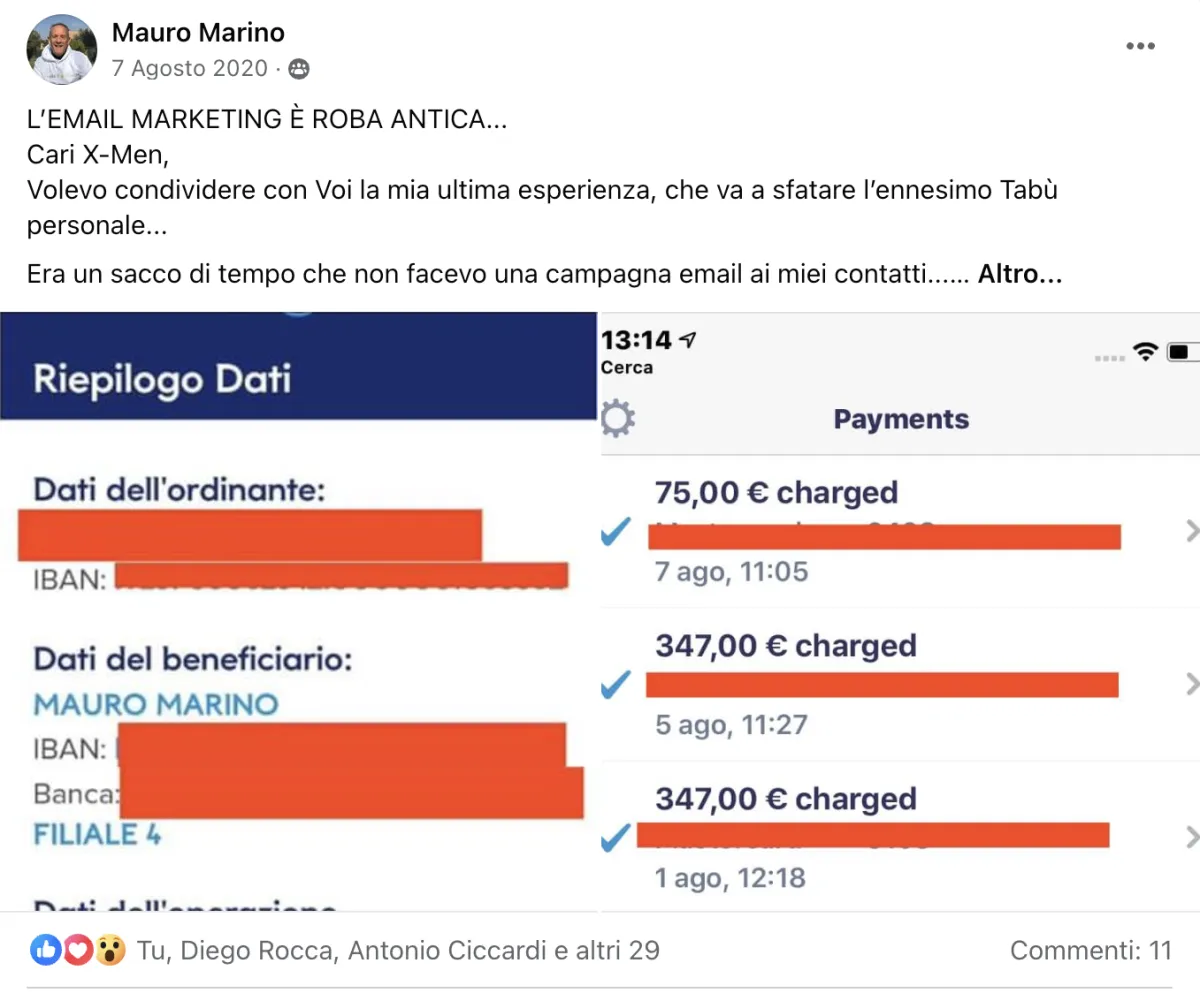Image resolution: width=1200 pixels, height=993 pixels.
Task: Click the Like reaction icon
Action: 46,949
